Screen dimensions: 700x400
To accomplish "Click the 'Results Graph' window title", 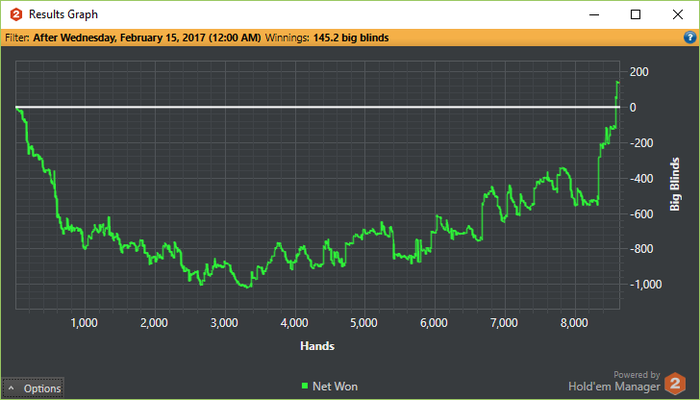I will (63, 14).
